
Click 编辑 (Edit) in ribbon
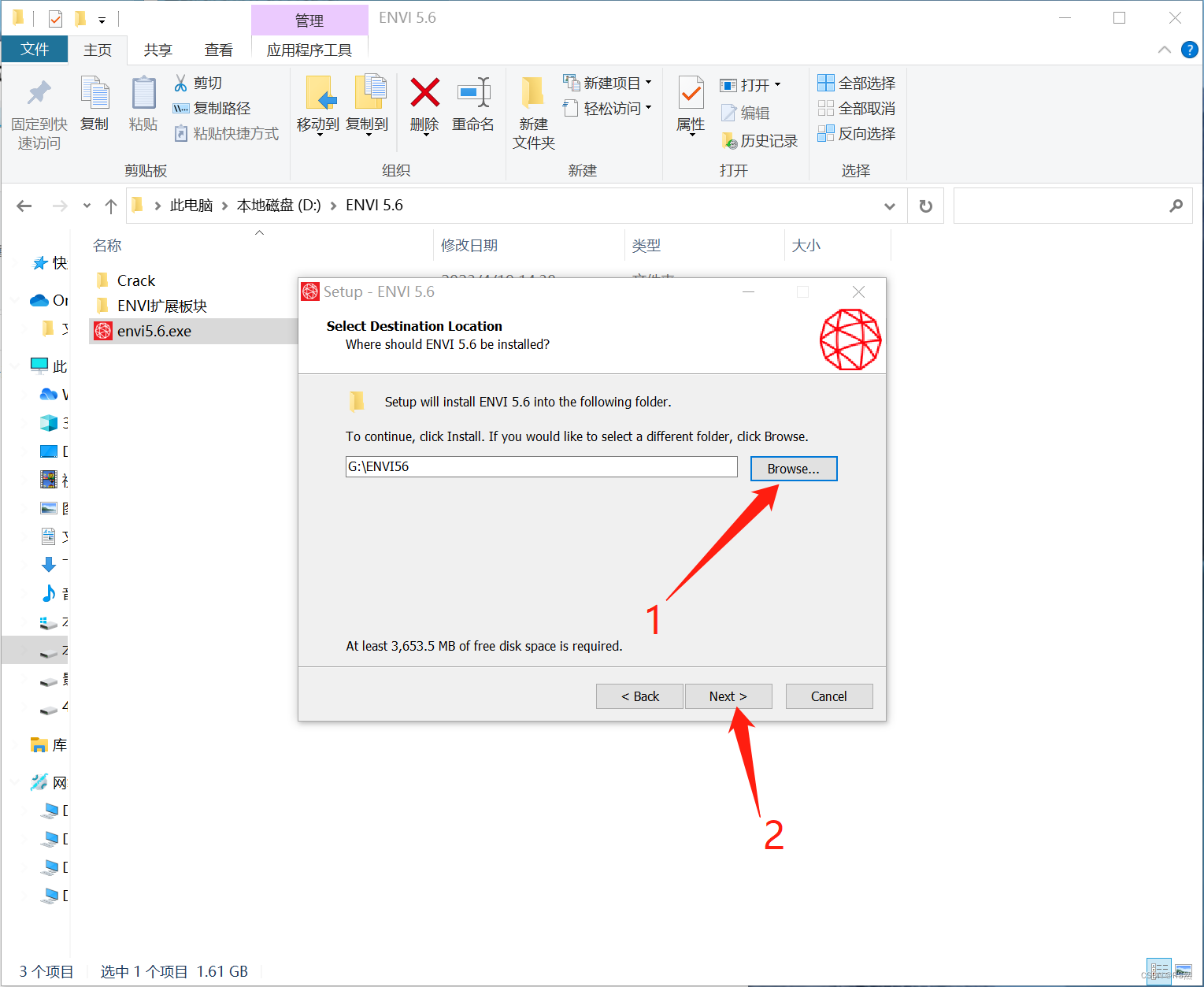[745, 113]
